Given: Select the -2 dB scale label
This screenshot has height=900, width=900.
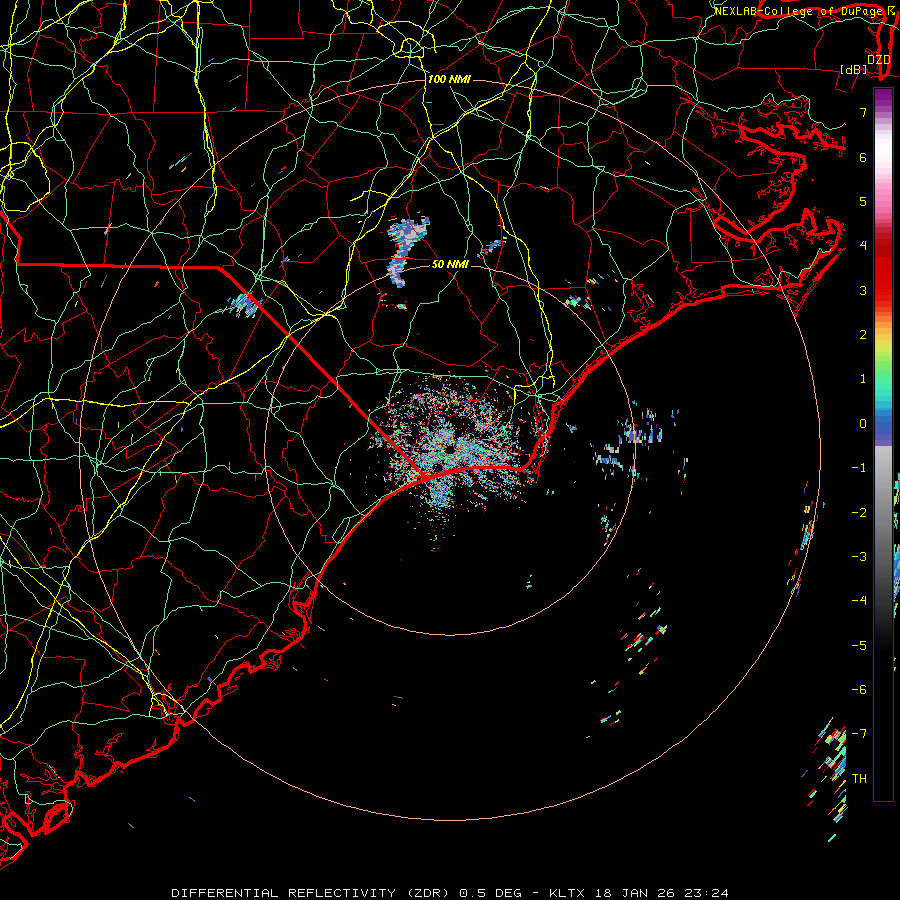Looking at the screenshot, I should [859, 513].
